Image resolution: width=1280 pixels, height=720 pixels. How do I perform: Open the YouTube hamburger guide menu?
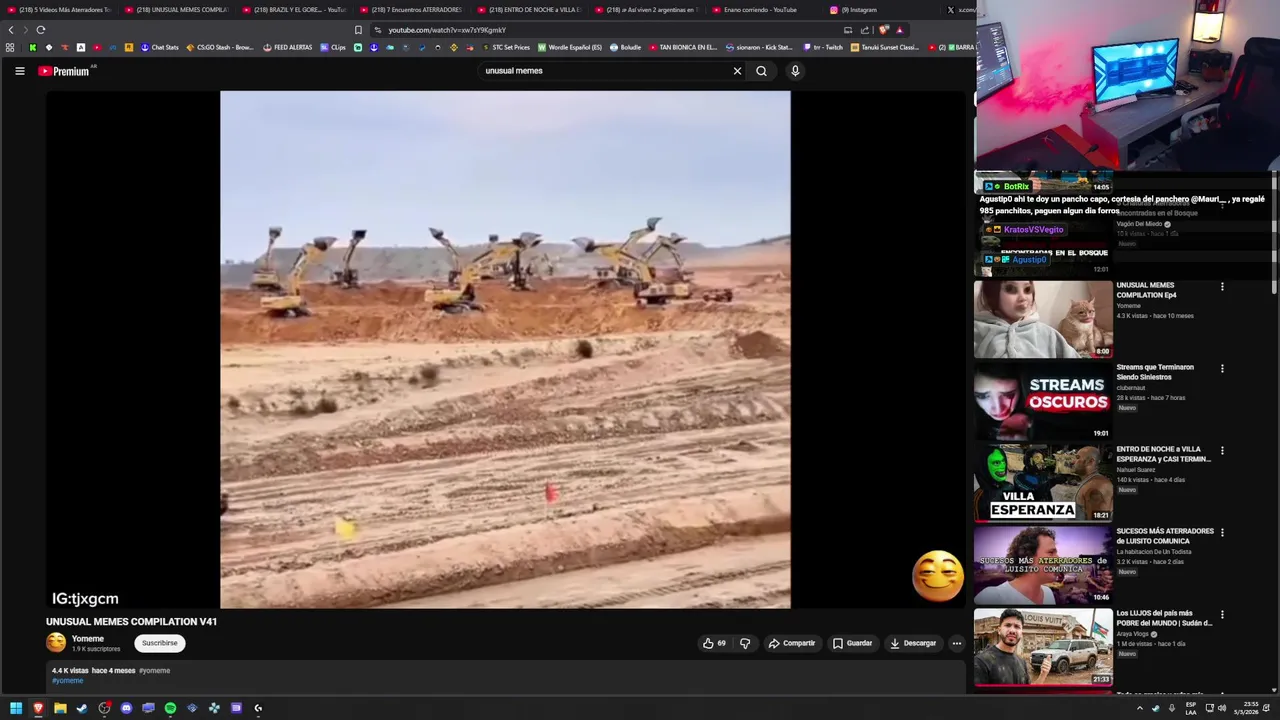19,71
